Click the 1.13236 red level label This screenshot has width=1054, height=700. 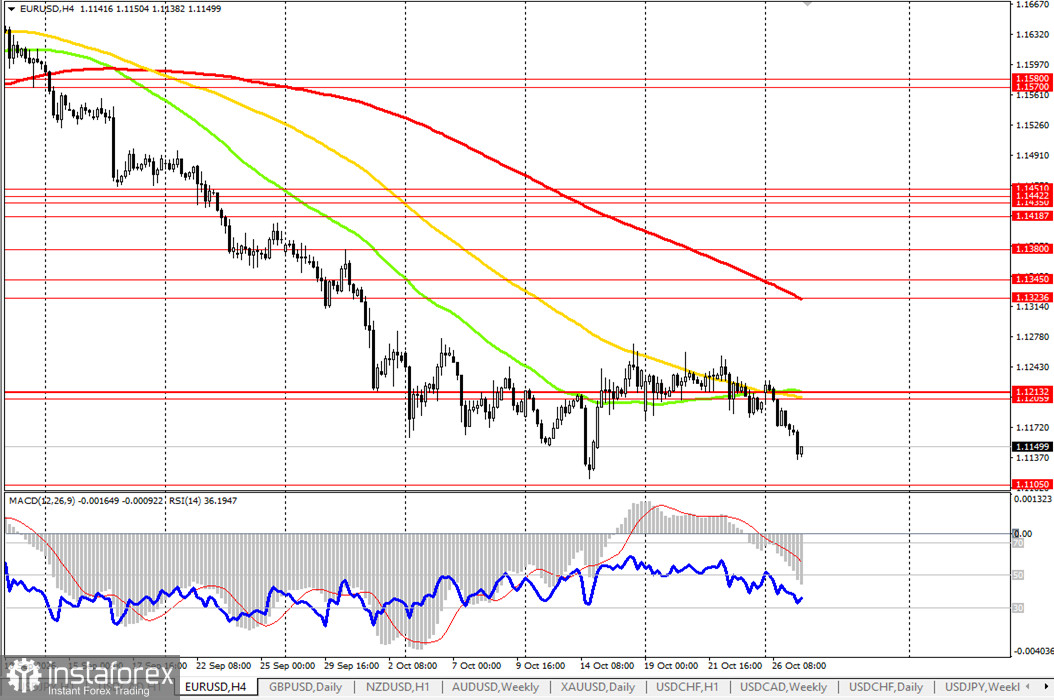[x=1032, y=297]
